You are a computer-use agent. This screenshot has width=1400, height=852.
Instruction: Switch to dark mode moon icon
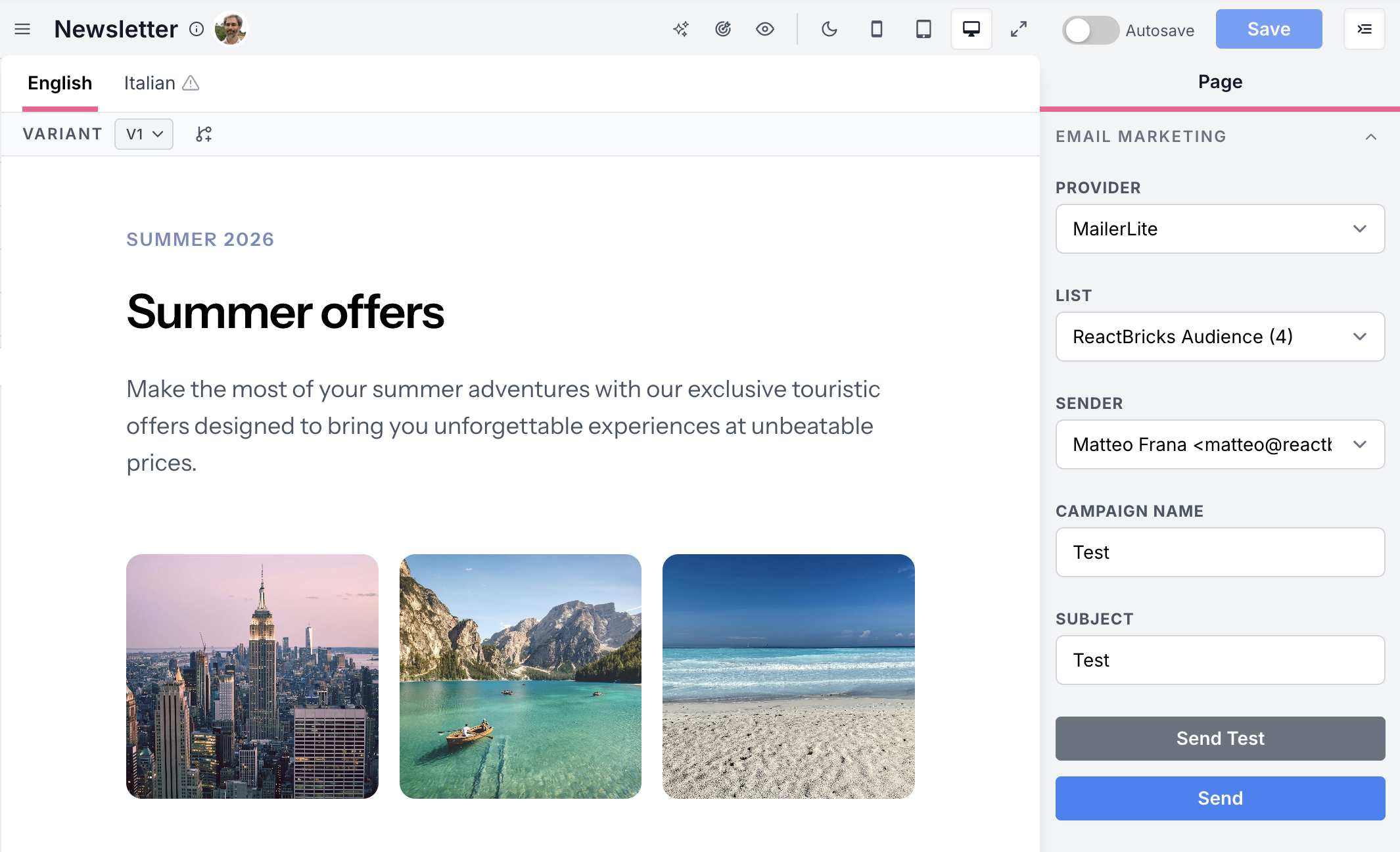tap(829, 29)
